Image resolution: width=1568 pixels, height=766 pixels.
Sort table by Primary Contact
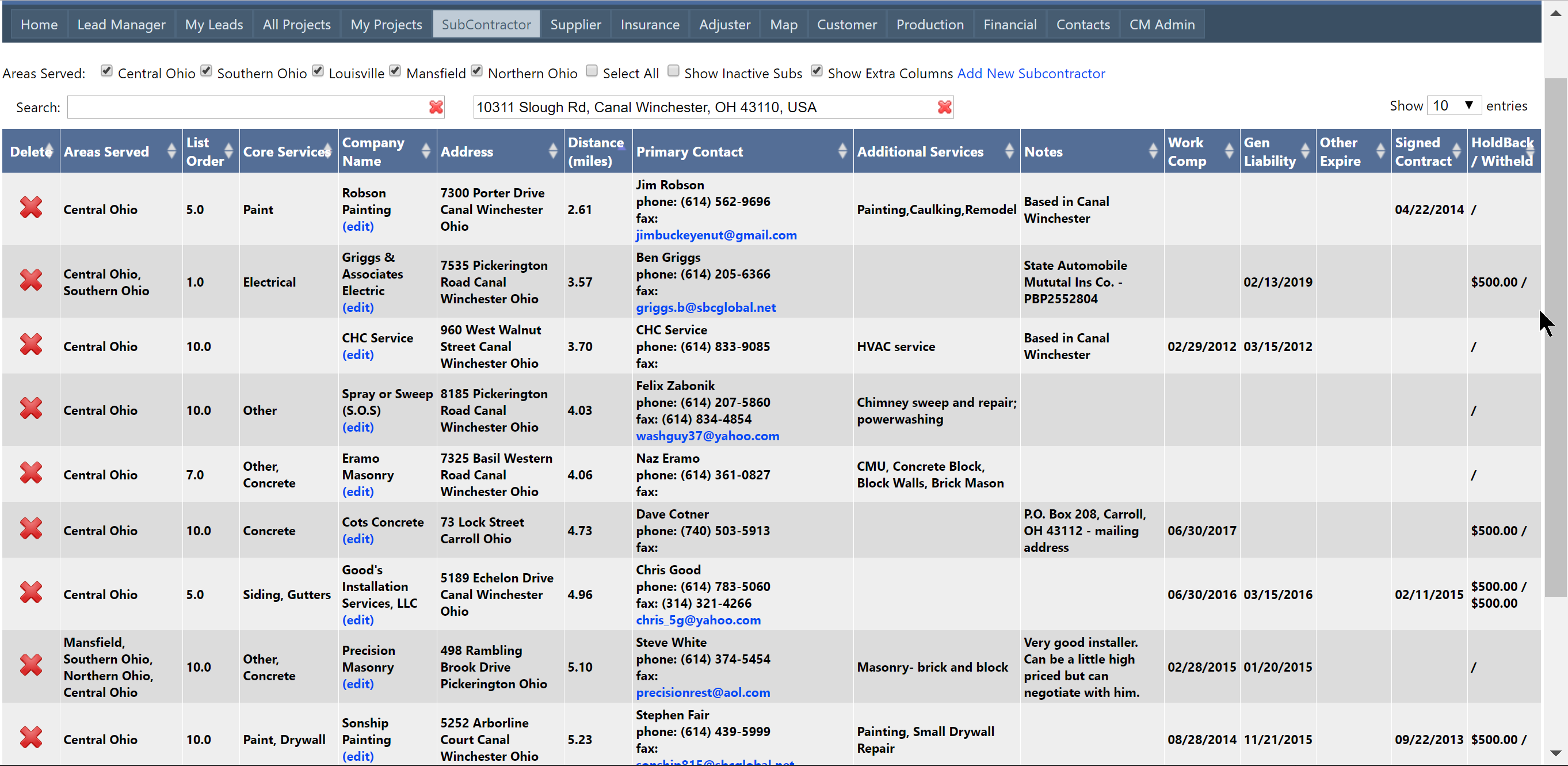click(x=842, y=151)
